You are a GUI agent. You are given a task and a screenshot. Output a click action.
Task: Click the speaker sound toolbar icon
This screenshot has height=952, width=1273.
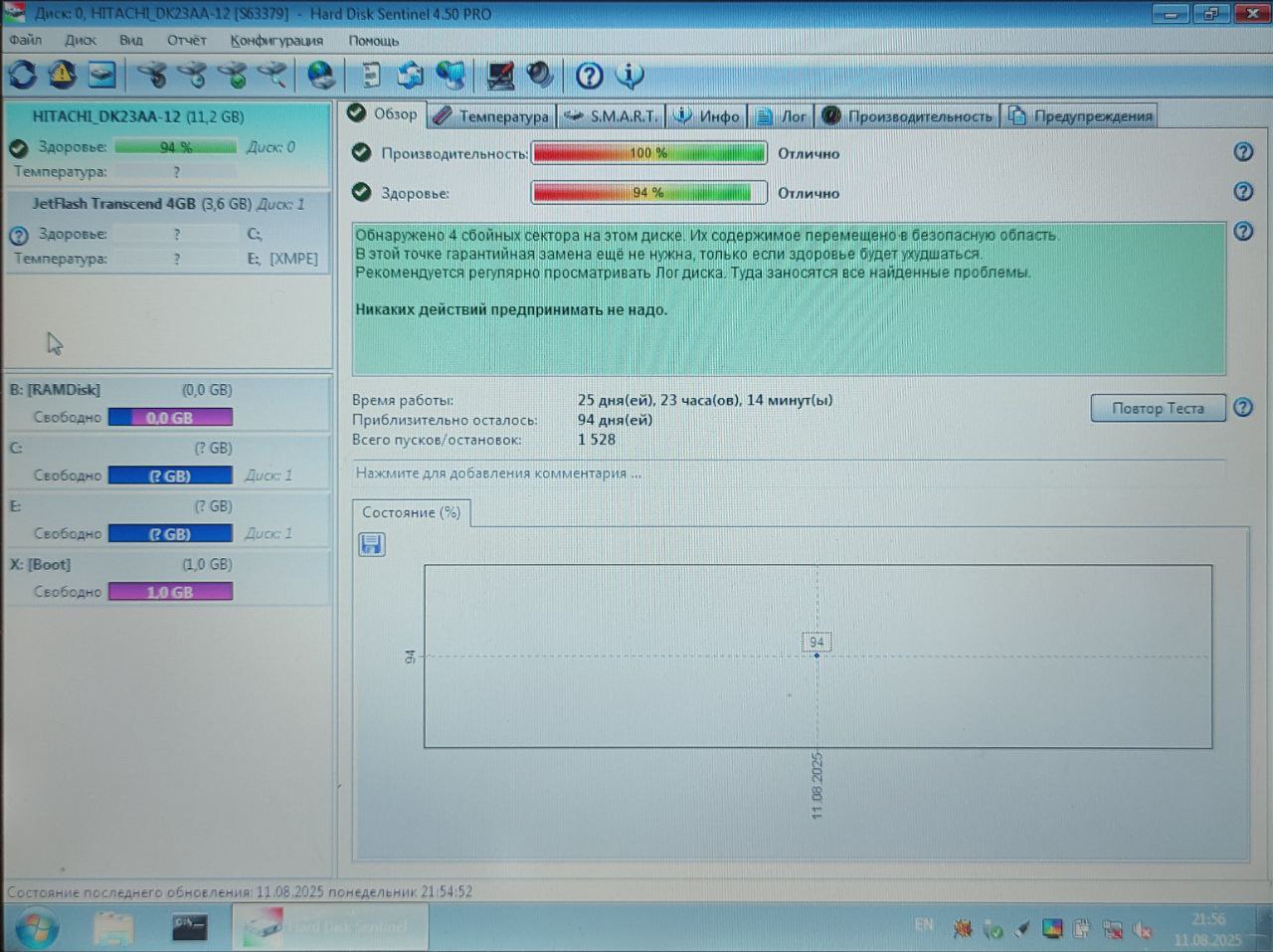[540, 75]
